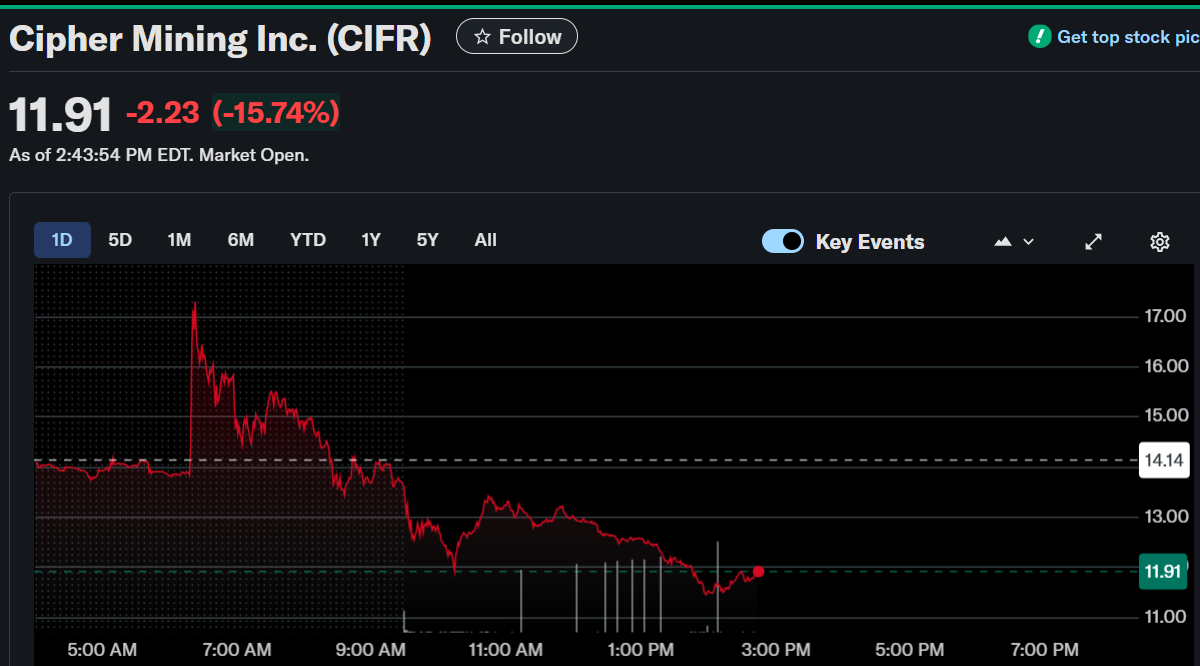This screenshot has width=1200, height=666.
Task: Click the -2.23 price change value
Action: 163,113
